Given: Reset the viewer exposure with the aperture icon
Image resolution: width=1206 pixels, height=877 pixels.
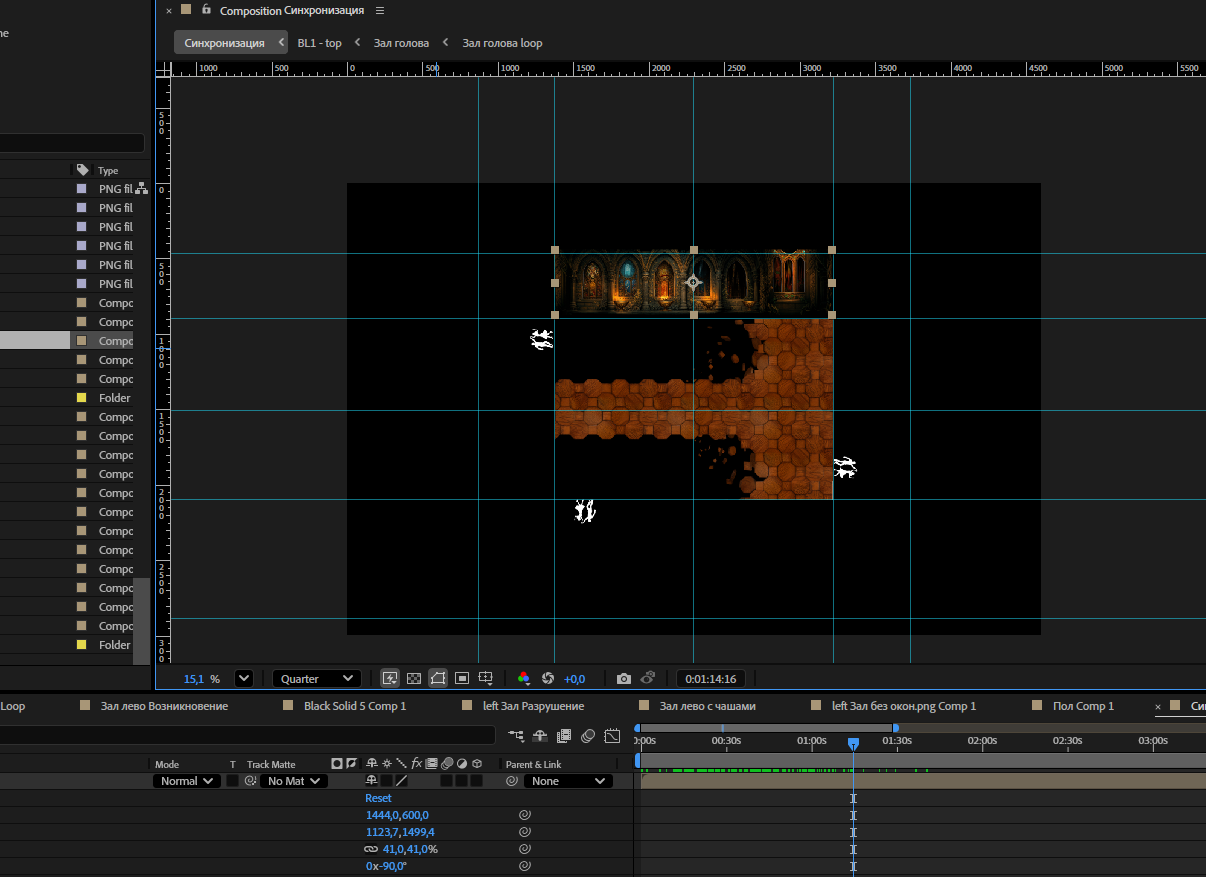Looking at the screenshot, I should 548,678.
